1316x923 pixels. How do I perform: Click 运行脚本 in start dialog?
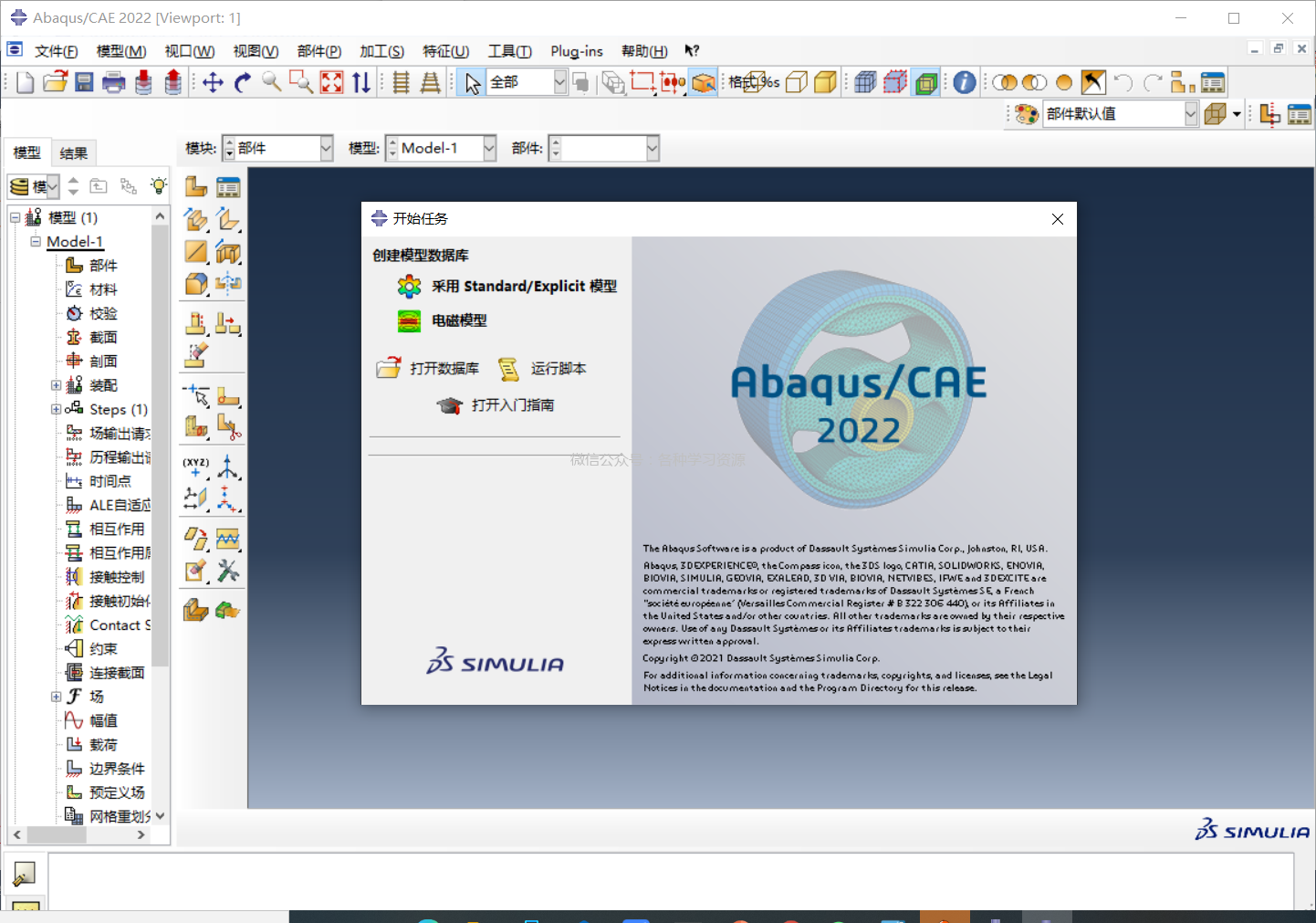pos(542,369)
